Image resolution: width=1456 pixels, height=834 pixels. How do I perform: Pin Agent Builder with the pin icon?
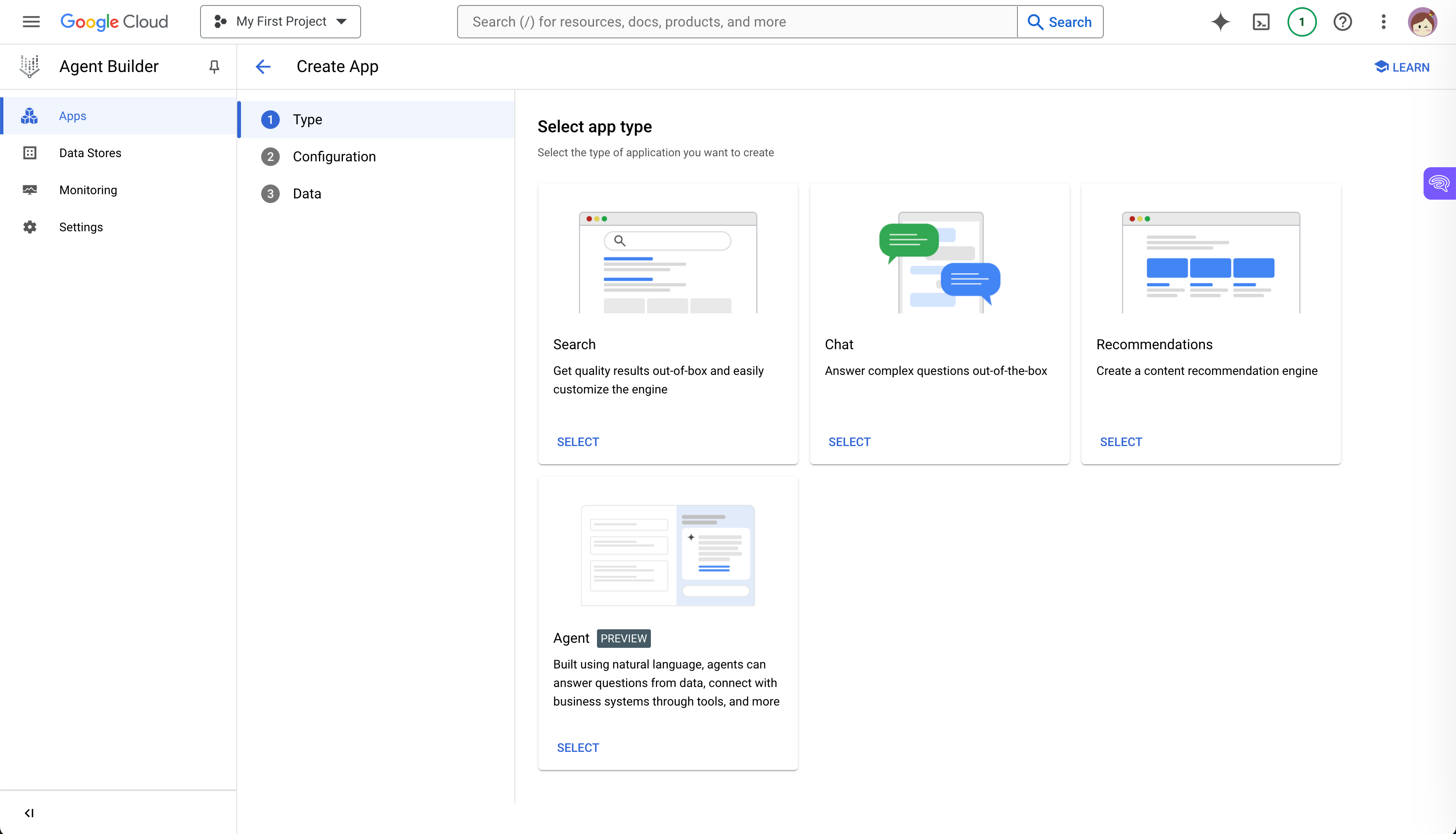214,67
